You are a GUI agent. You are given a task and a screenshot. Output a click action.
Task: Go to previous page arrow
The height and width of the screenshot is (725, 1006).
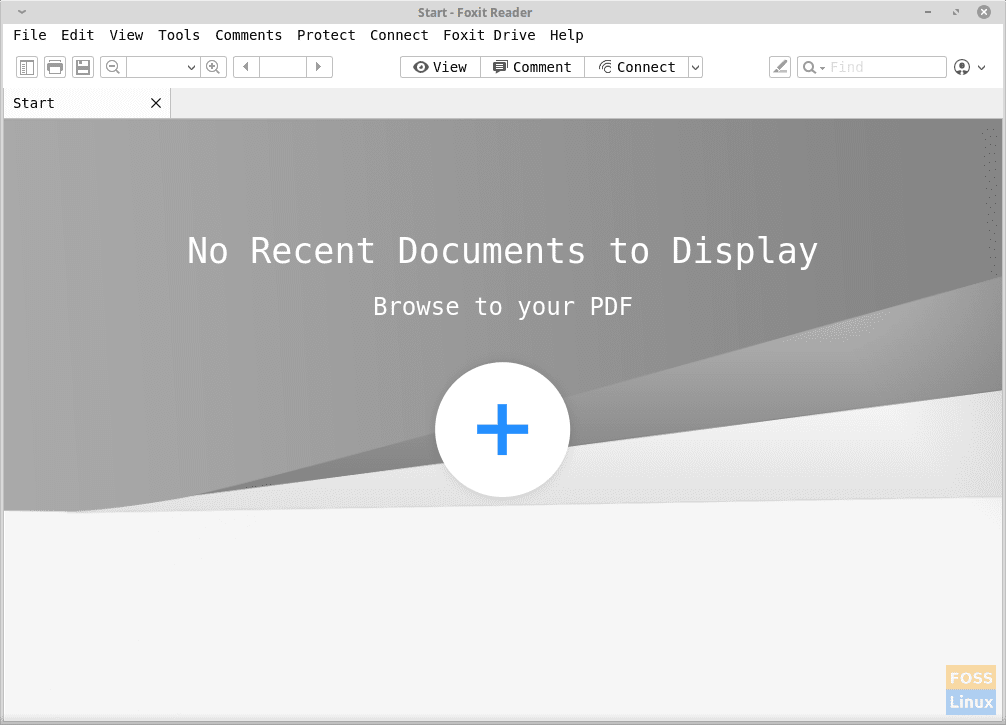(x=246, y=67)
